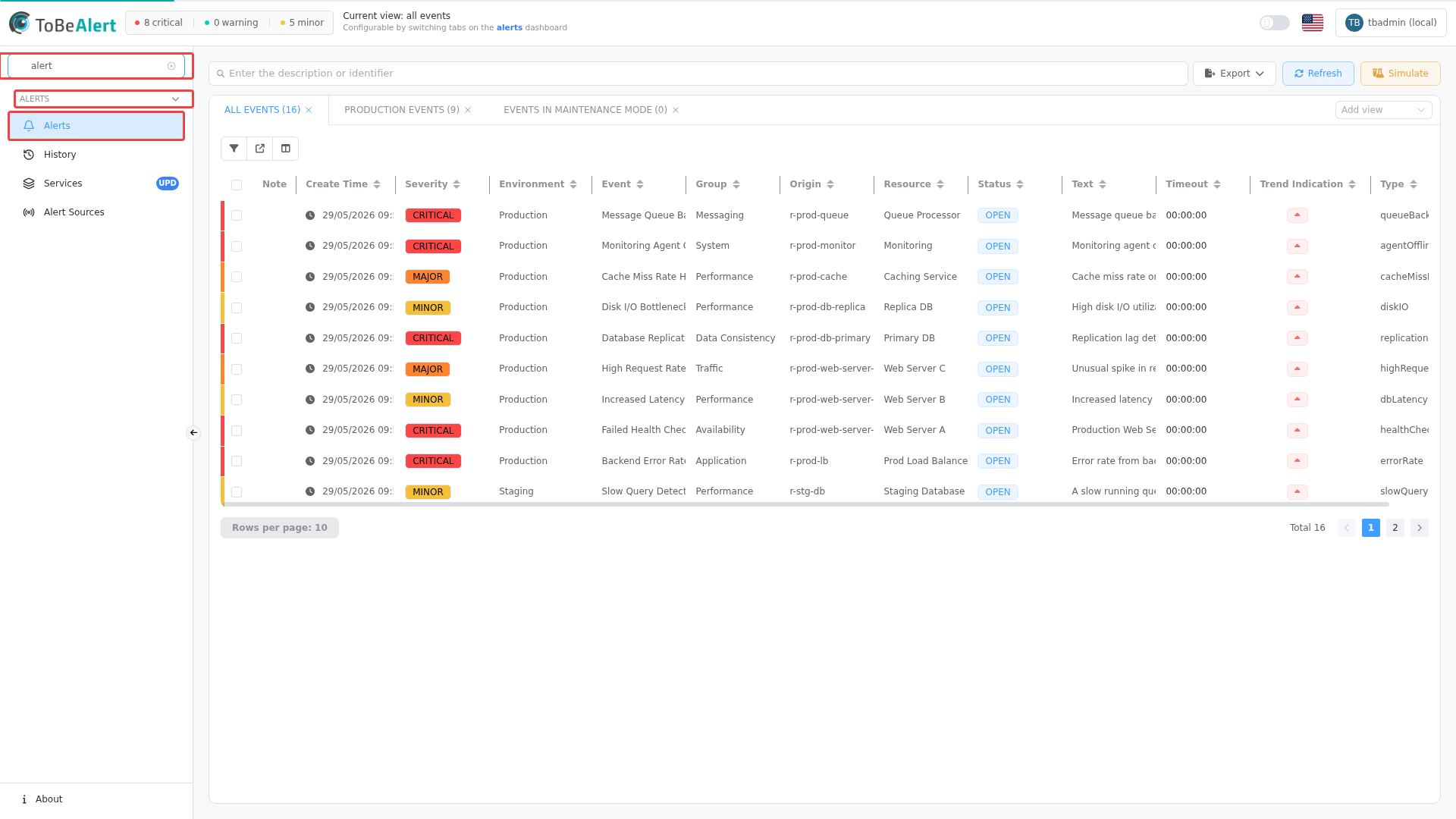
Task: Click the open-in-new-window icon above the table
Action: 260,149
